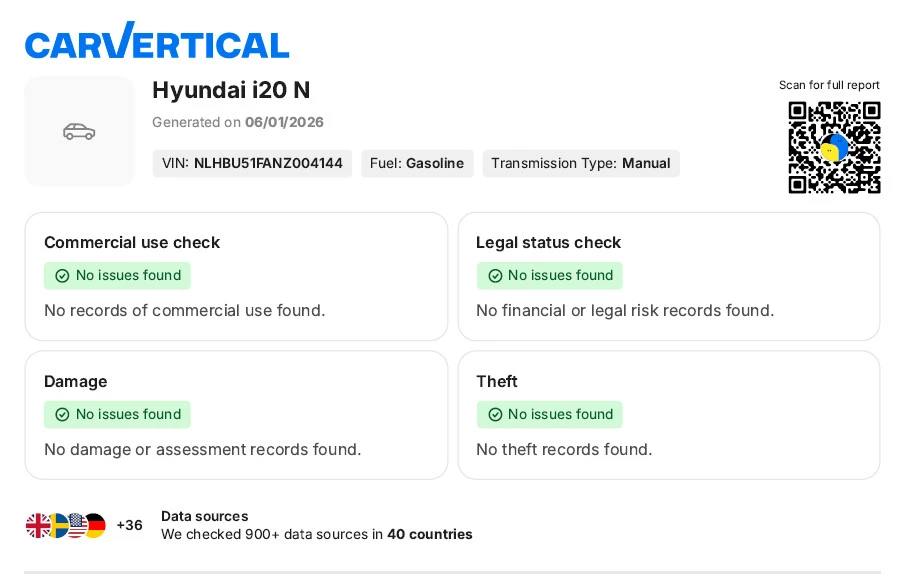Click the Fuel: Gasoline badge
This screenshot has width=902, height=575.
tap(417, 163)
